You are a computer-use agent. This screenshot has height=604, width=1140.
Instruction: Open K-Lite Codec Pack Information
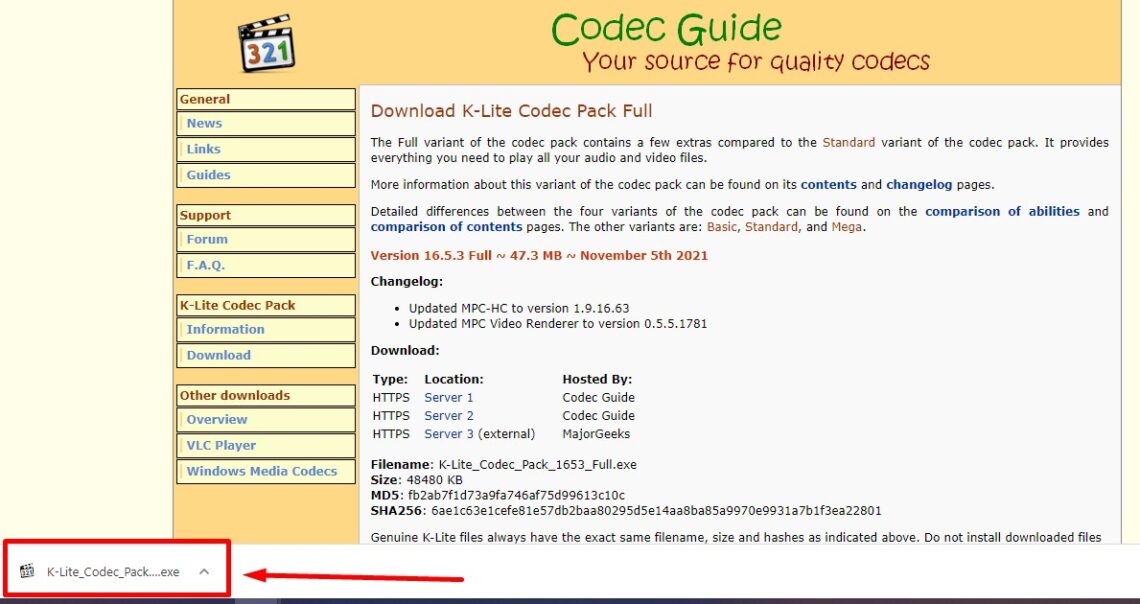point(225,329)
